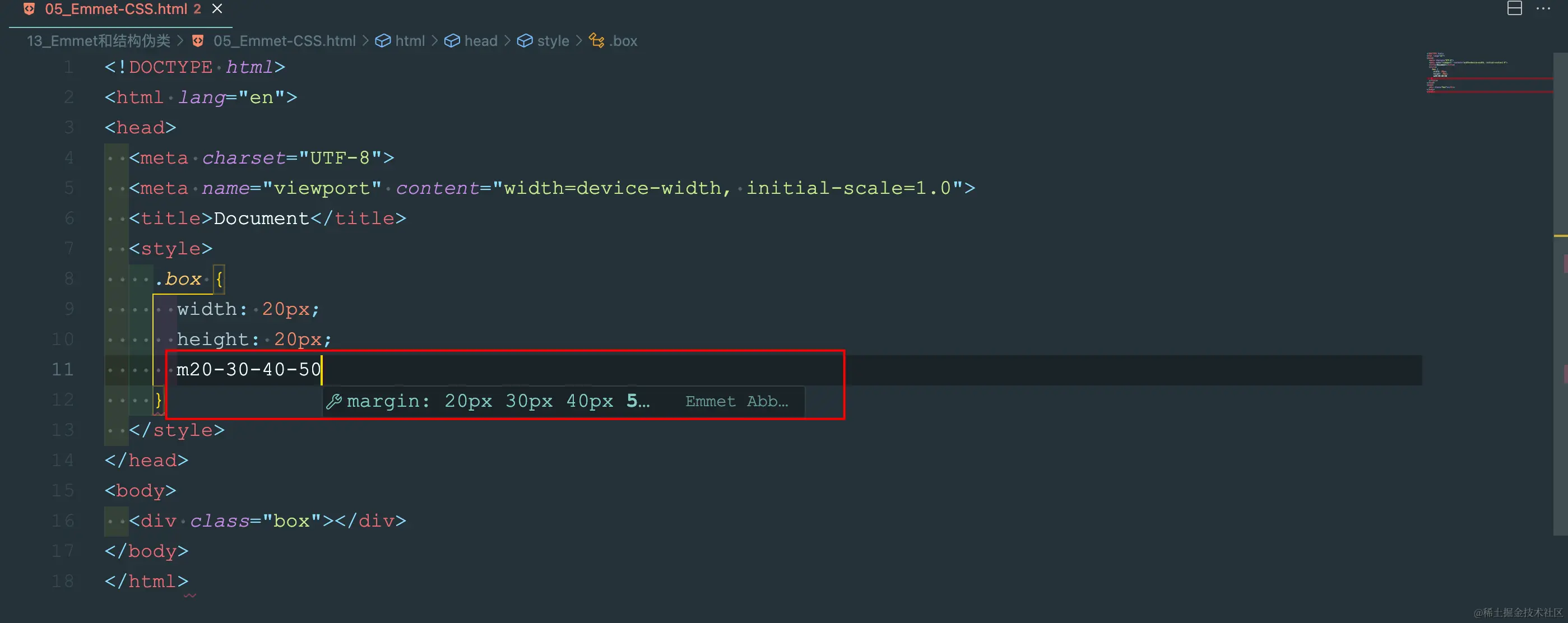Click the head text in breadcrumb
Screen dimensions: 1568x623
pyautogui.click(x=481, y=41)
